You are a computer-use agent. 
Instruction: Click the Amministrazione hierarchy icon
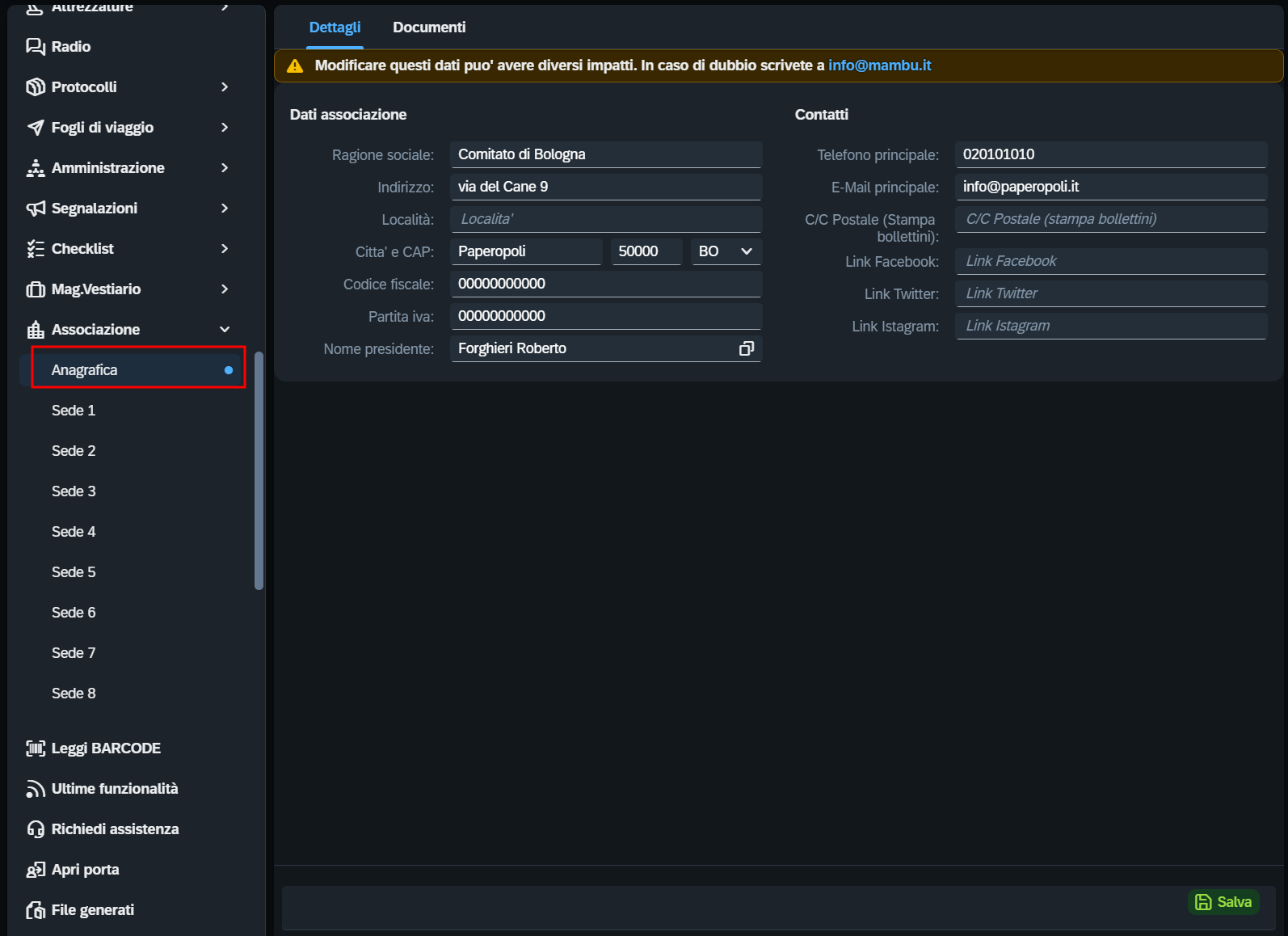(x=36, y=167)
